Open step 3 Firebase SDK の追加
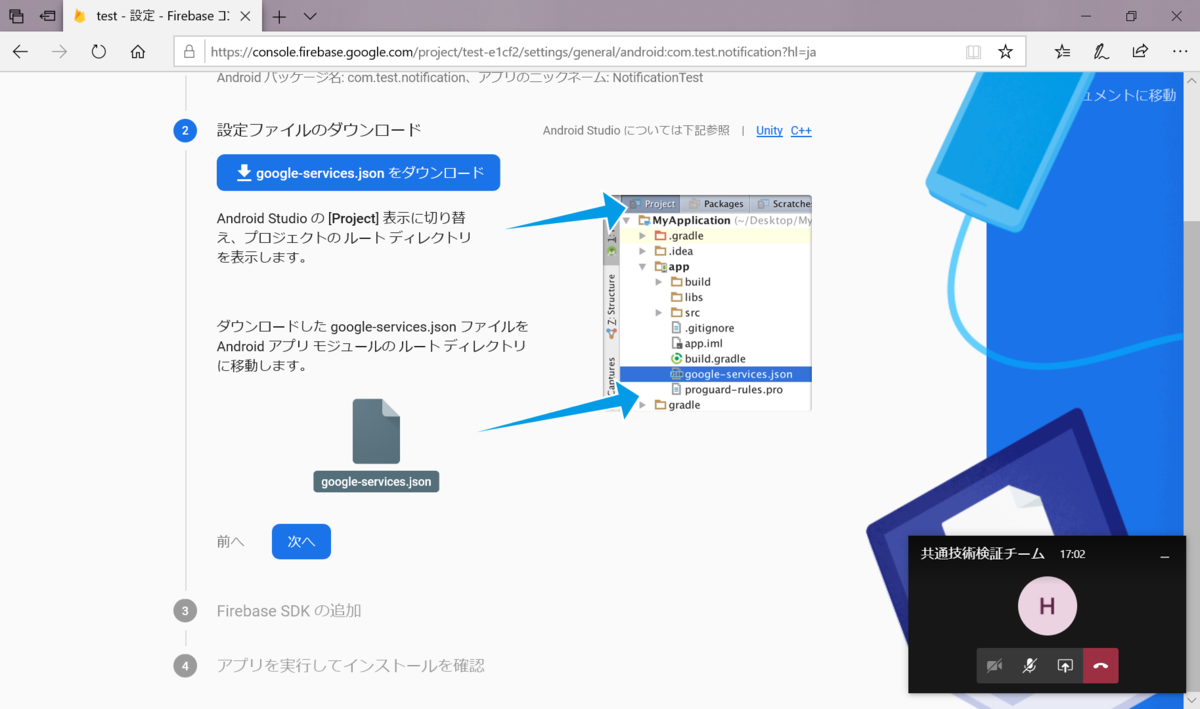 (x=289, y=610)
